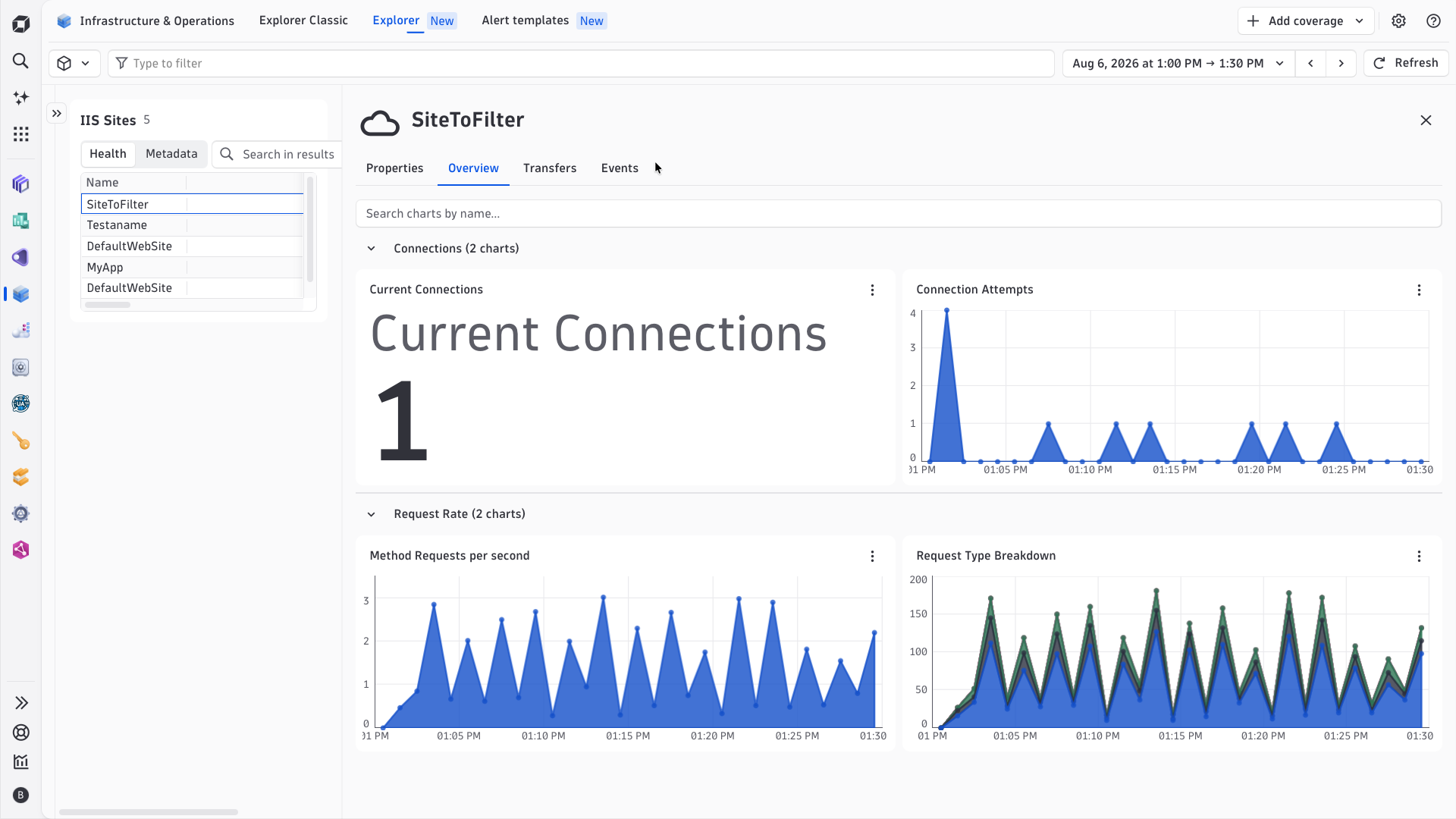Open the orange stacked boxes app in sidebar

[x=21, y=477]
